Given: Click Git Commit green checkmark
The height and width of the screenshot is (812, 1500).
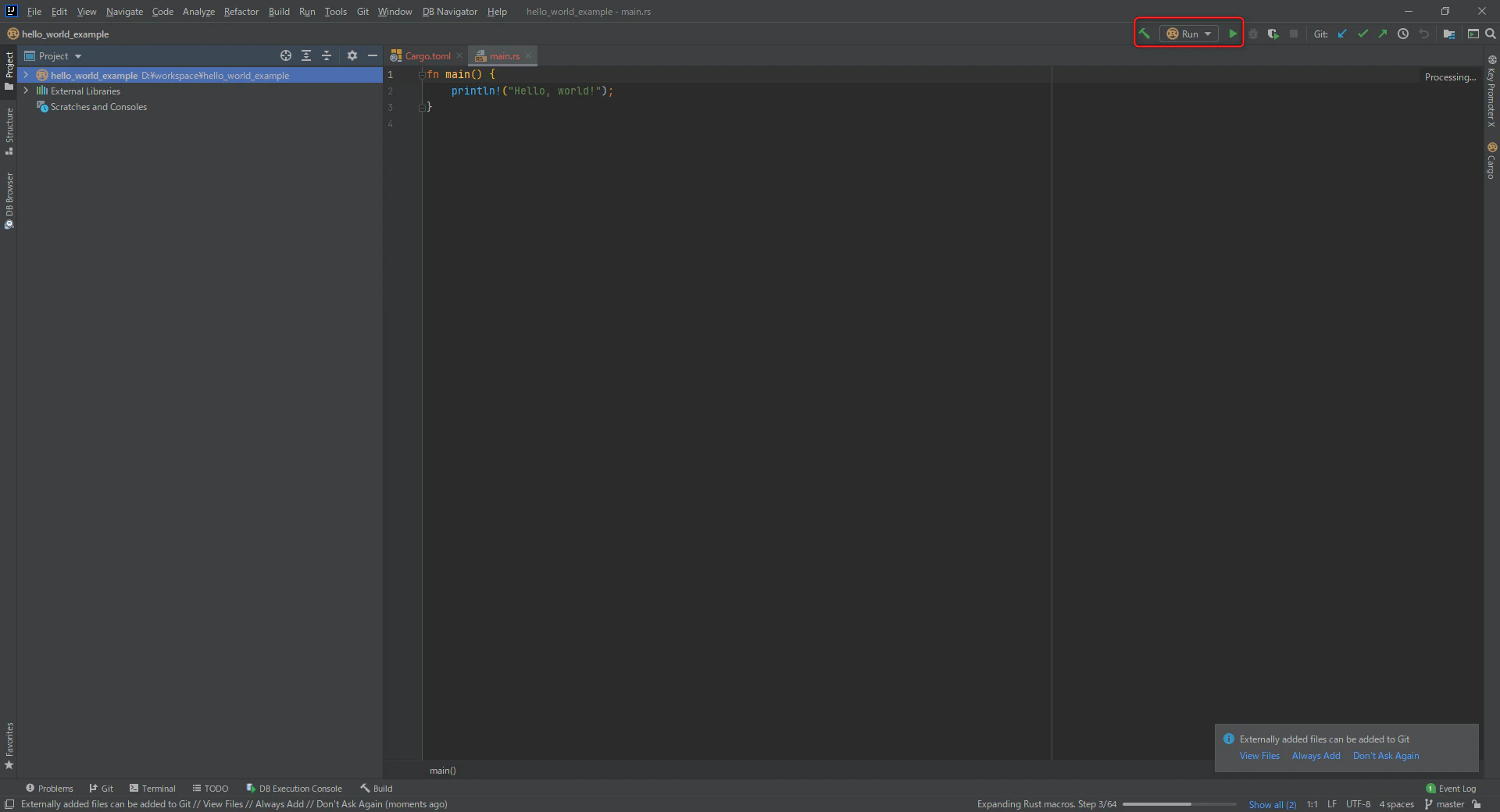Looking at the screenshot, I should tap(1362, 34).
